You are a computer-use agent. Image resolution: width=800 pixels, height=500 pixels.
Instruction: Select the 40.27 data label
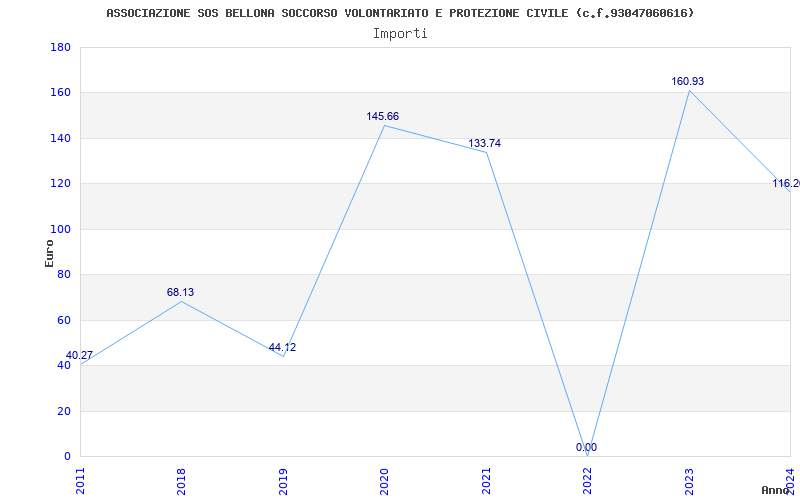point(80,355)
